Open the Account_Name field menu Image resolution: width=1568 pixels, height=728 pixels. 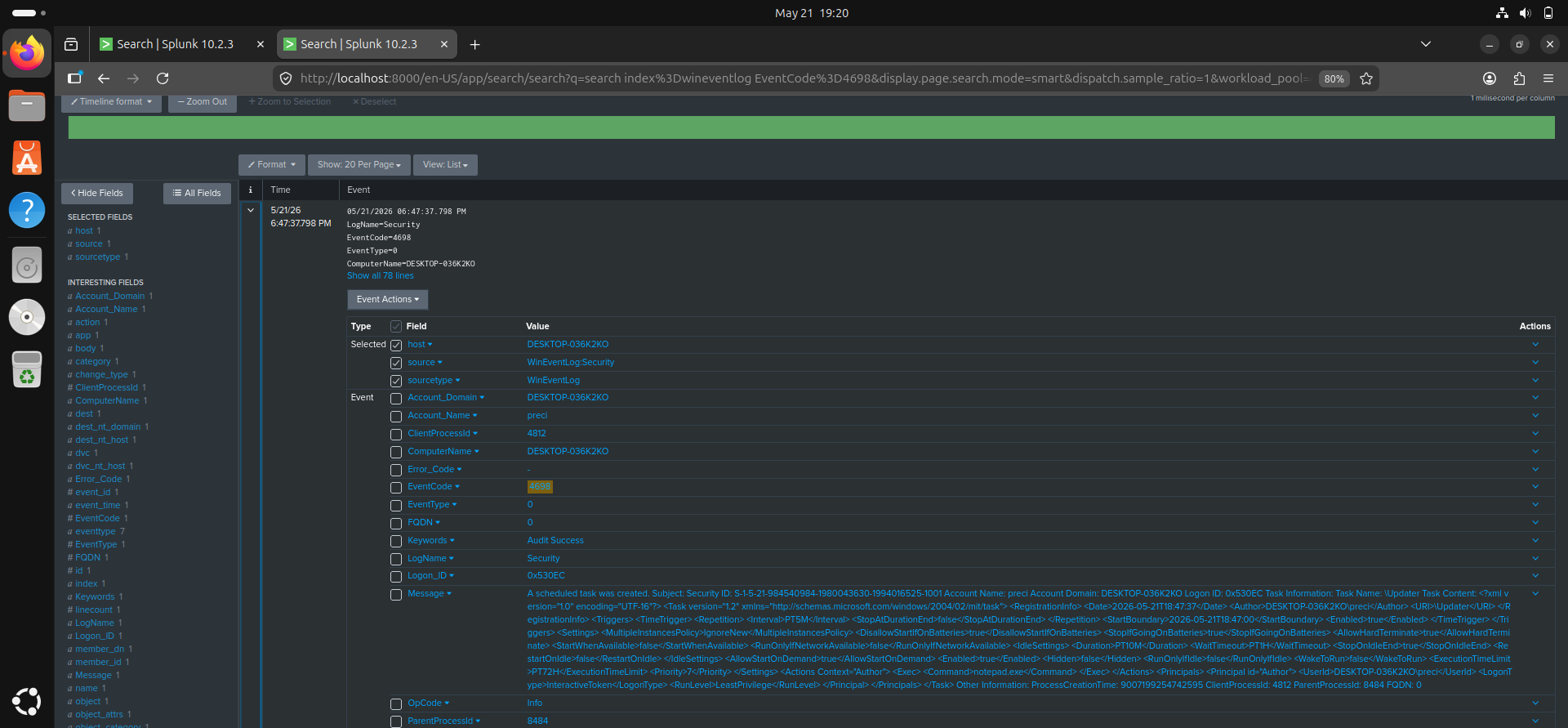click(443, 415)
